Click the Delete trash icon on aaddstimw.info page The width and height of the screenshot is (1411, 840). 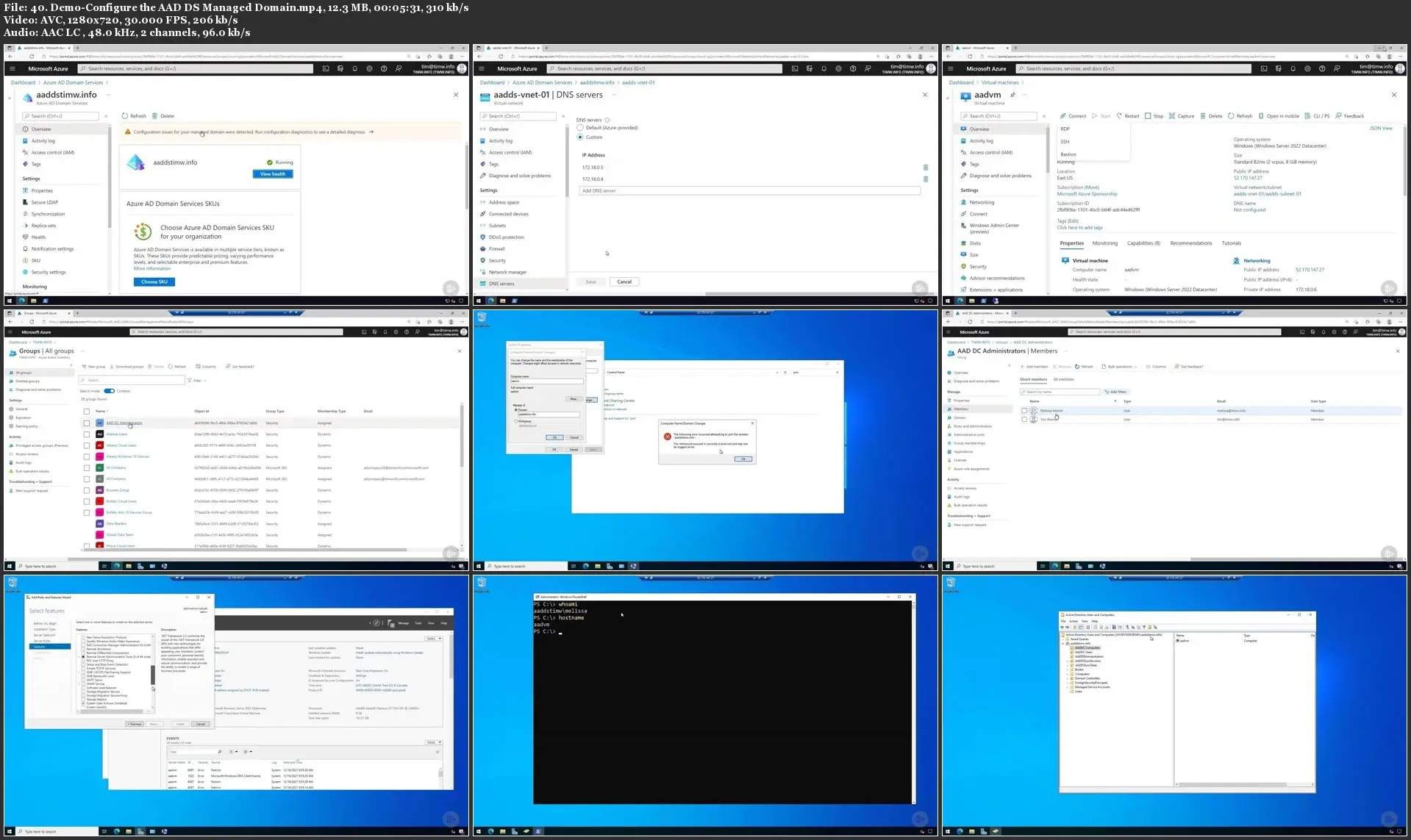click(154, 116)
